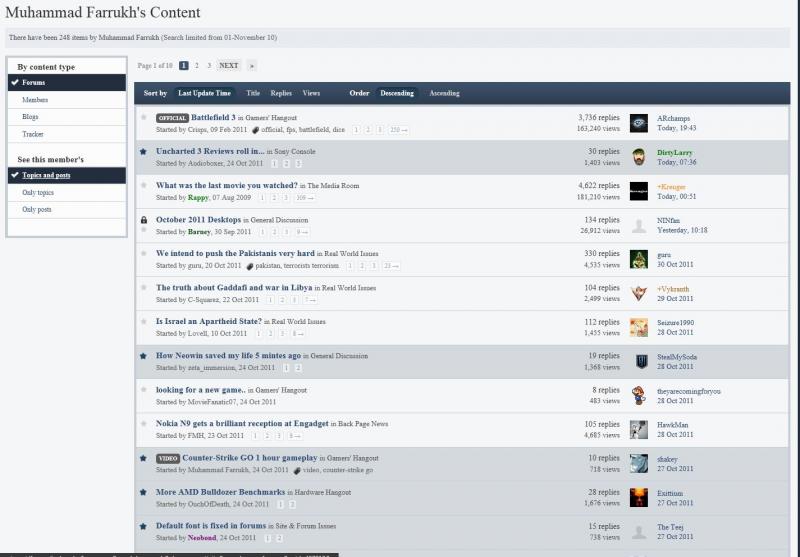Click the tag icon in Counter-Strike GO row
Image resolution: width=800 pixels, height=557 pixels.
point(297,470)
